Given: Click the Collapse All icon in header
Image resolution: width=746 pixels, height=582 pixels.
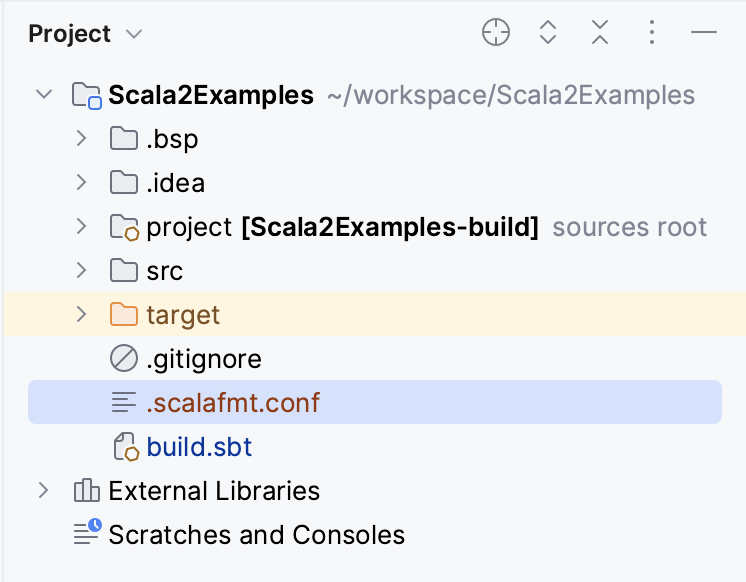Looking at the screenshot, I should 599,33.
